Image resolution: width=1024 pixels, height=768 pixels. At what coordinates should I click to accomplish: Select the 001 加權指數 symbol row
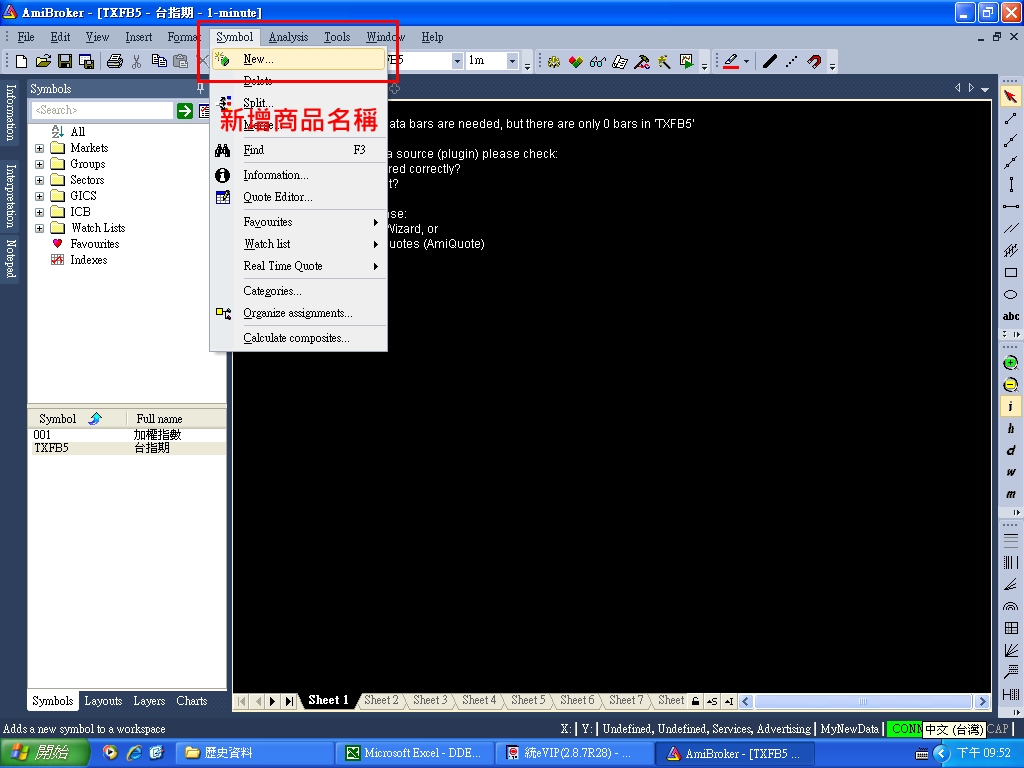coord(127,435)
